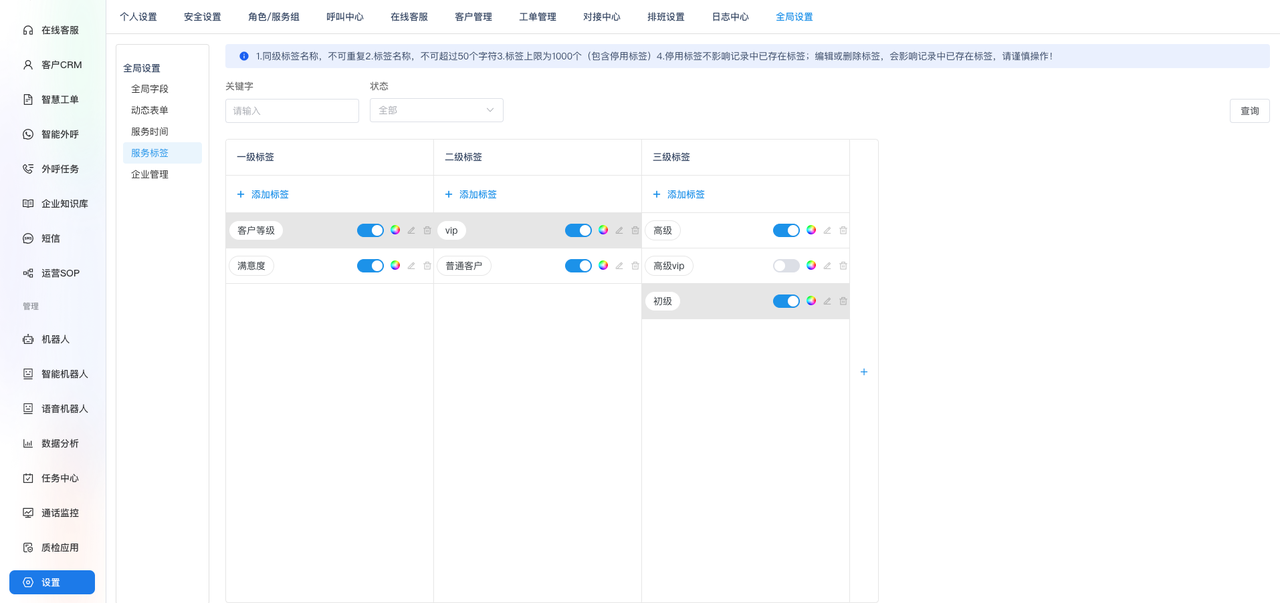This screenshot has height=603, width=1280.
Task: Click the 智能外呼 icon in sidebar
Action: (x=28, y=134)
